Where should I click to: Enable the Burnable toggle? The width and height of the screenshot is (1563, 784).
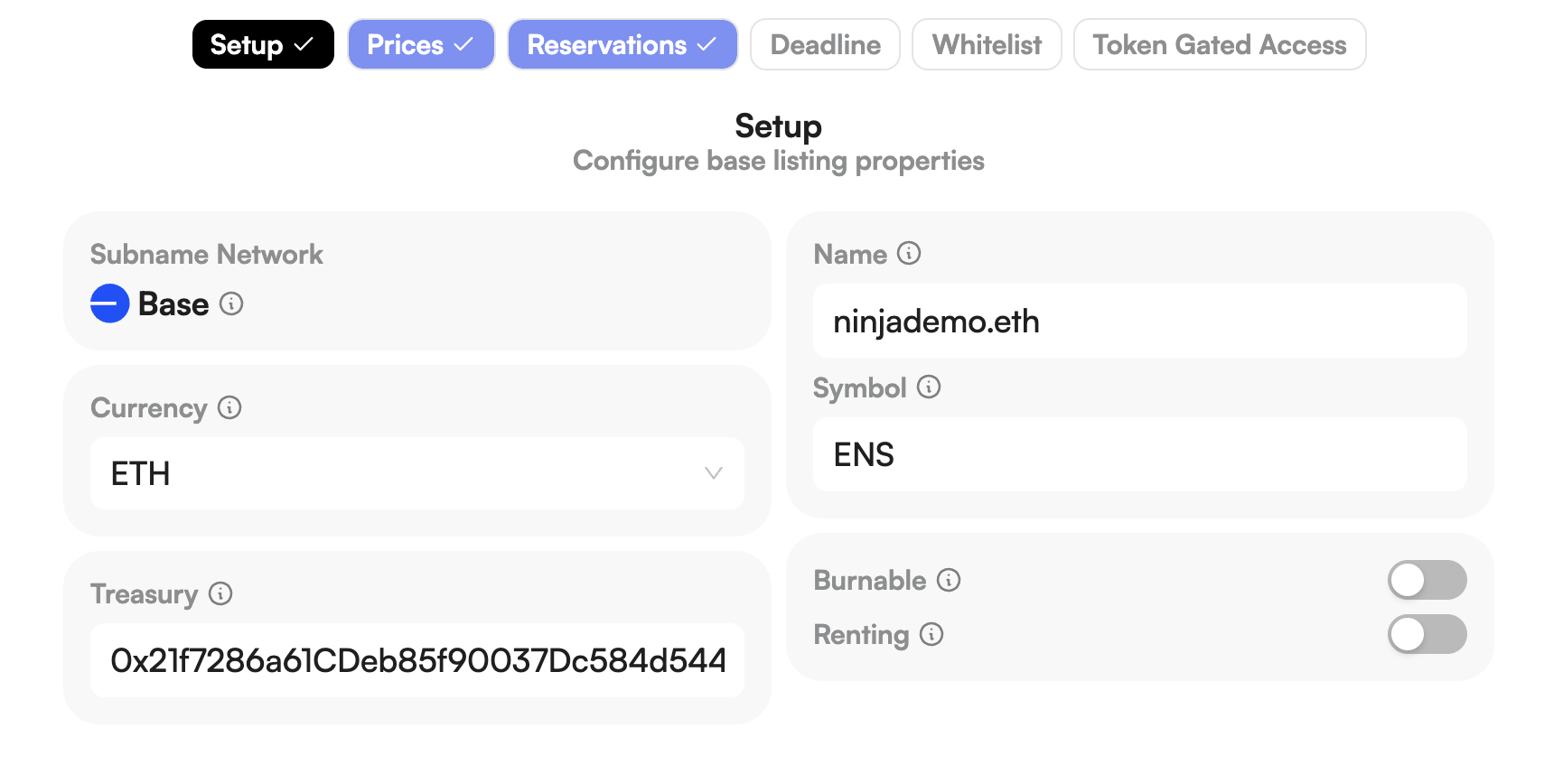tap(1427, 580)
